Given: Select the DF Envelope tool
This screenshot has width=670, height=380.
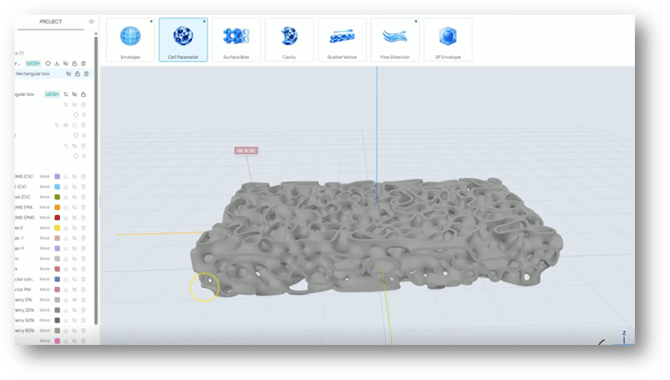Looking at the screenshot, I should tap(448, 40).
